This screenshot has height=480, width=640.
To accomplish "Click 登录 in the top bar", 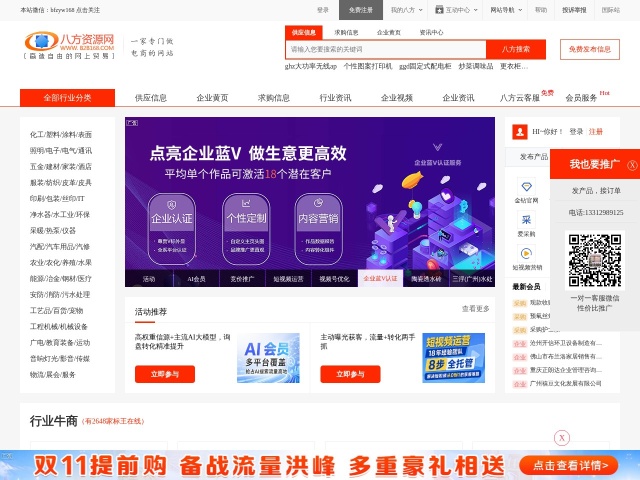I will click(322, 10).
